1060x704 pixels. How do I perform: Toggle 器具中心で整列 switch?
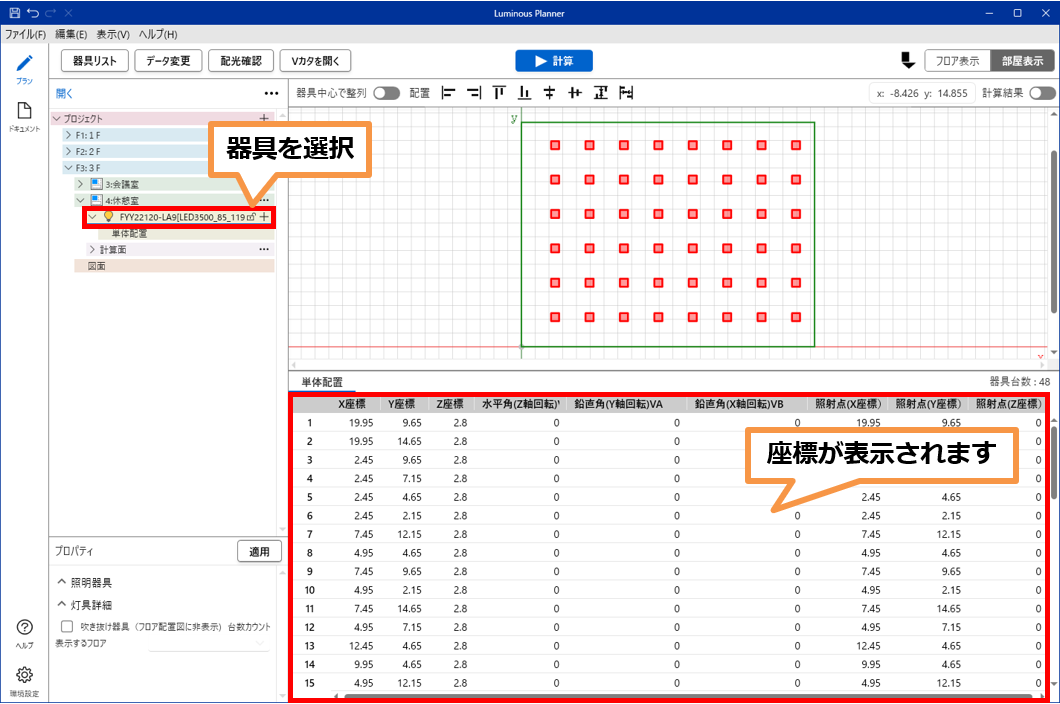[x=386, y=93]
